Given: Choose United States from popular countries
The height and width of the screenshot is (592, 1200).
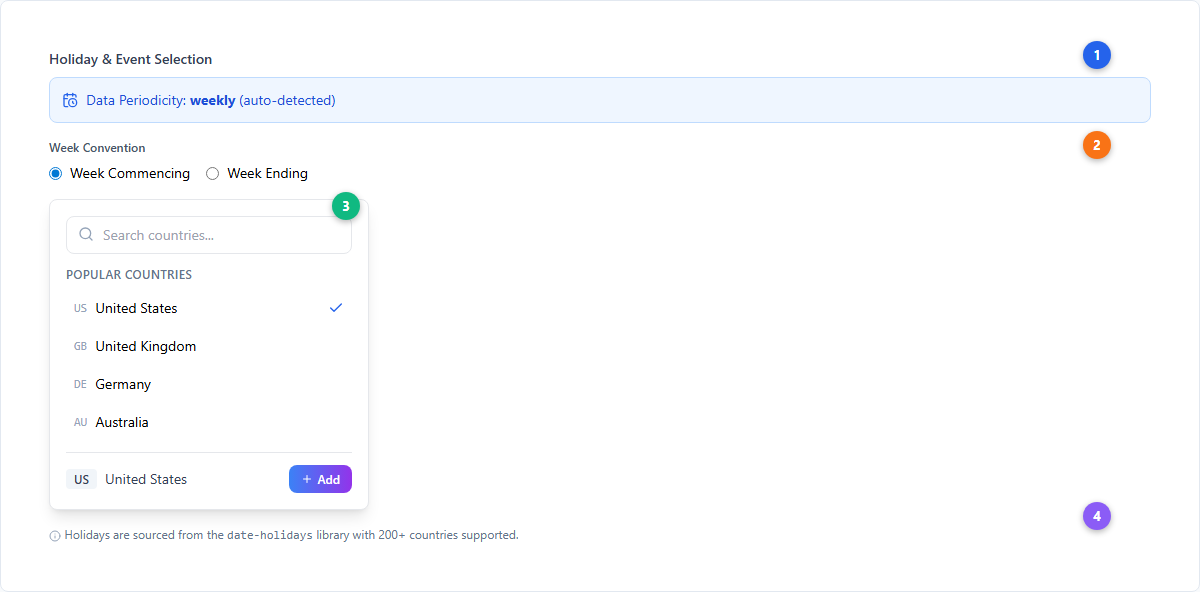Looking at the screenshot, I should click(x=209, y=308).
